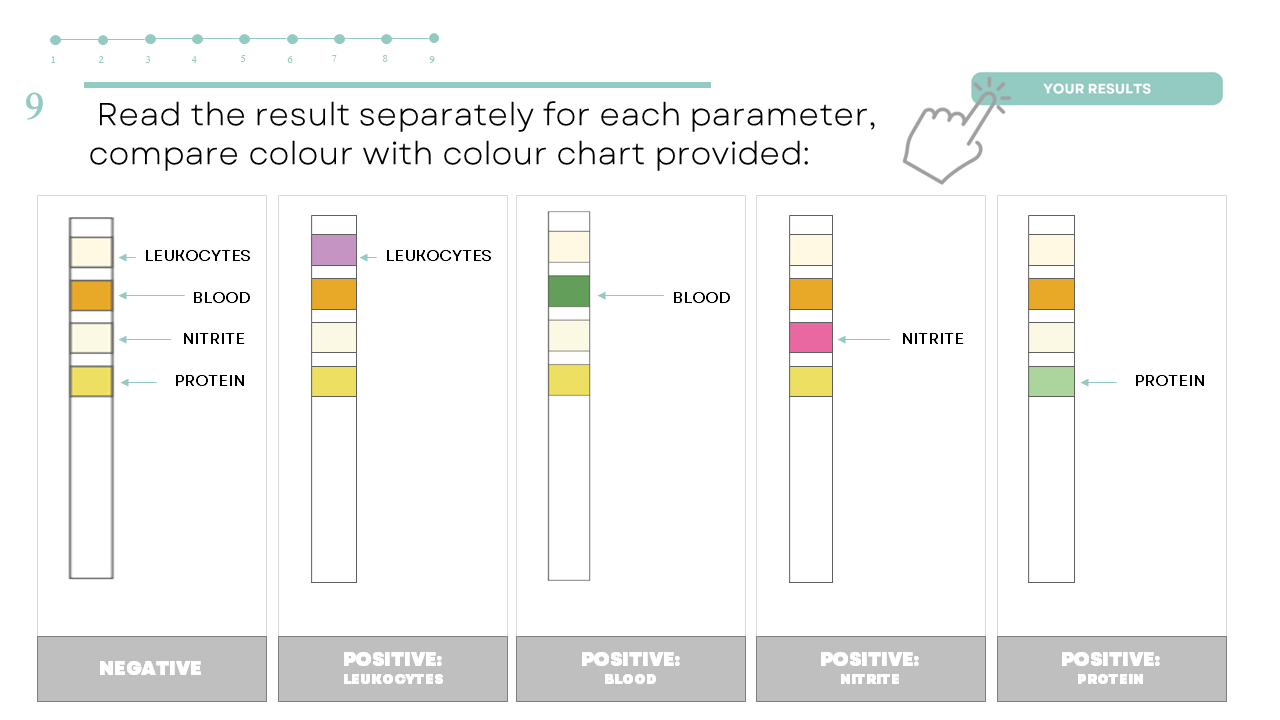1280x720 pixels.
Task: Jump to step 7 progress dot
Action: (x=339, y=39)
